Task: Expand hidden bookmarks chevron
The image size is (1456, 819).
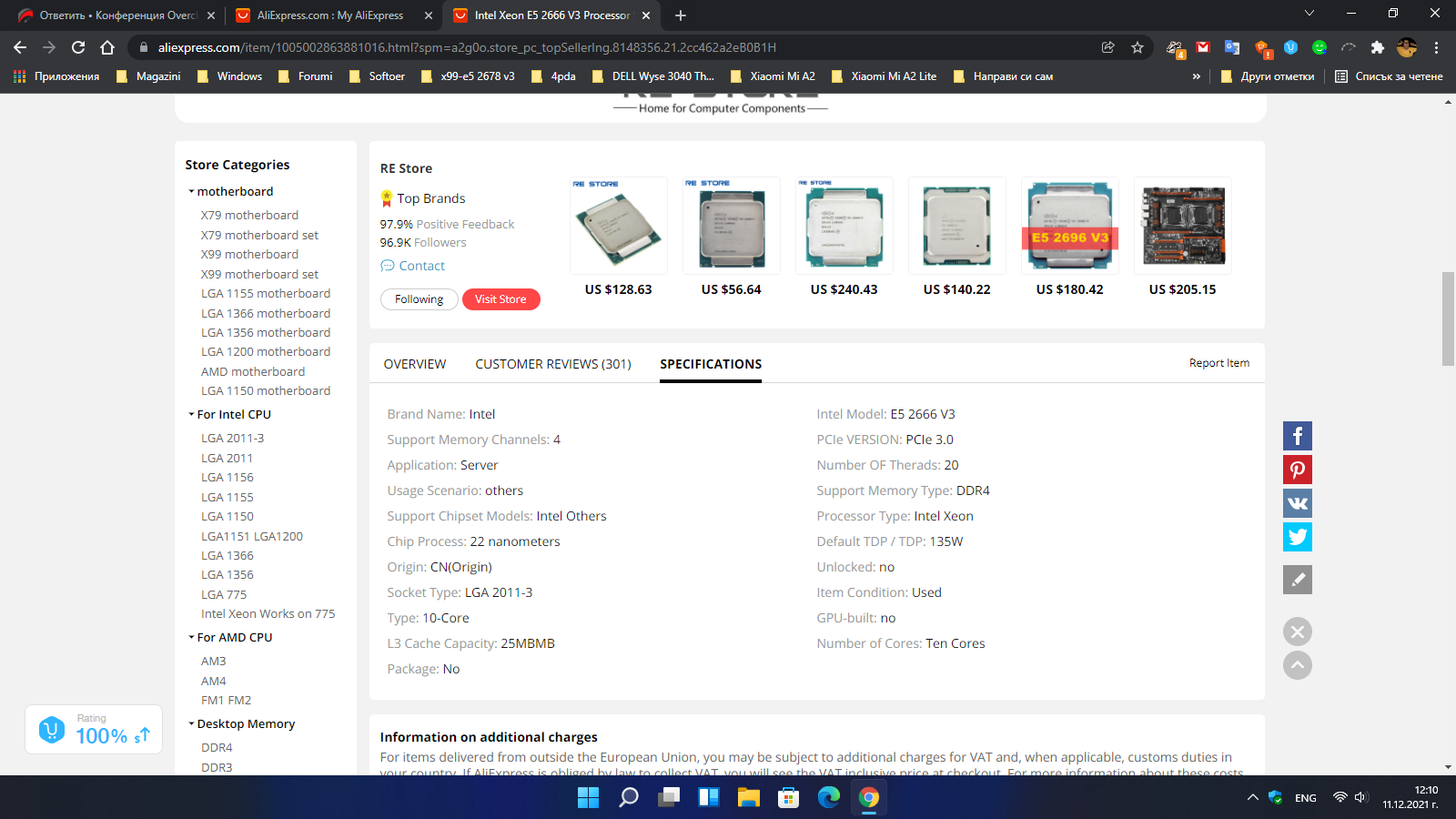Action: (x=1197, y=76)
